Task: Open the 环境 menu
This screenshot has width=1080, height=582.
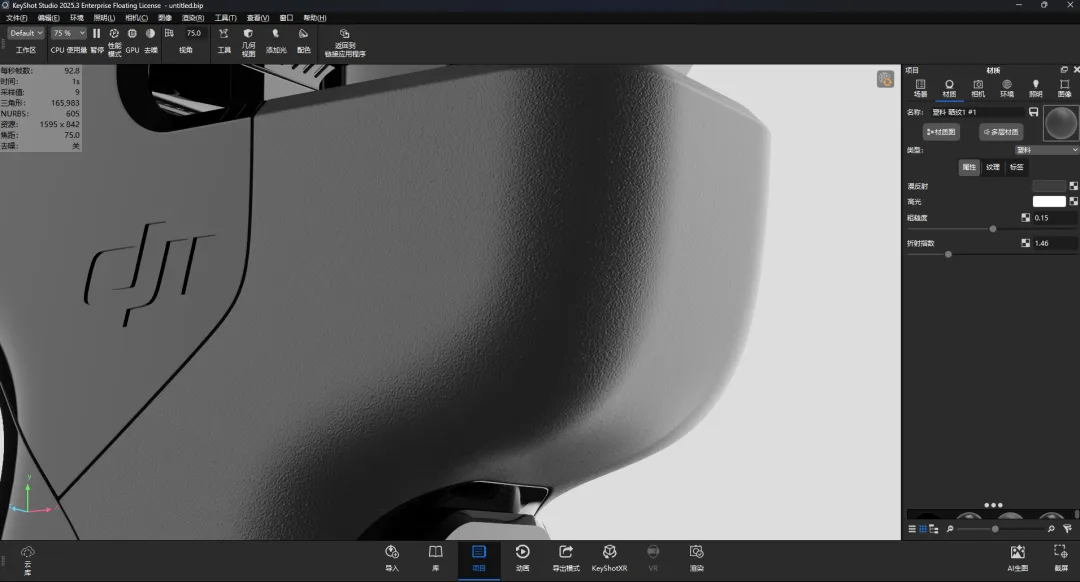Action: click(76, 18)
